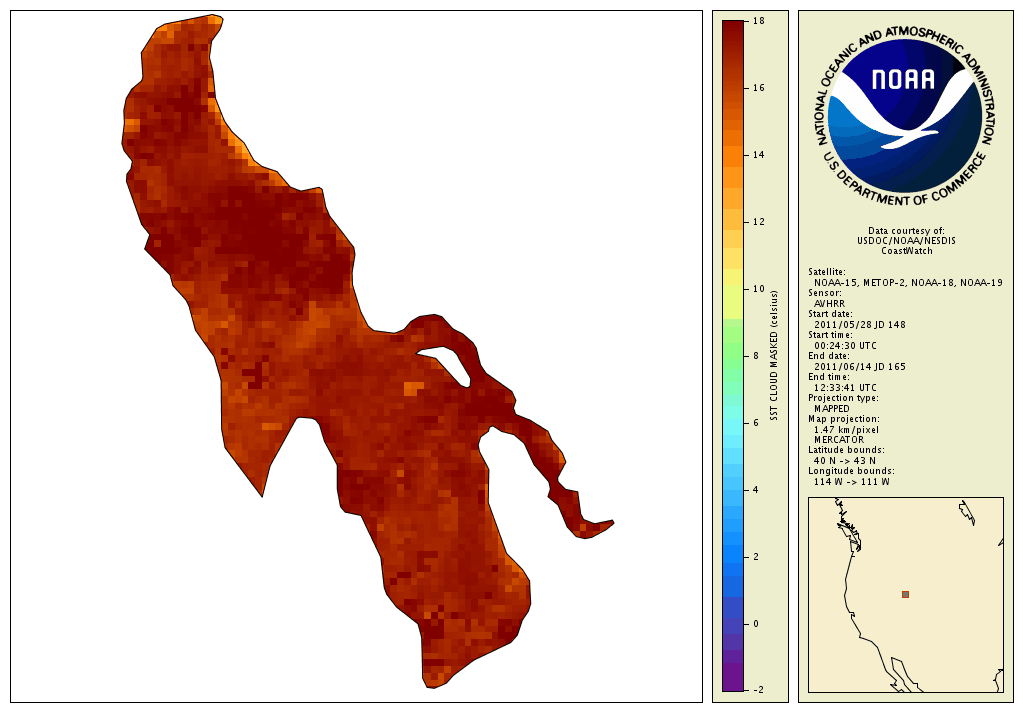The width and height of the screenshot is (1023, 712).
Task: Click the 'MAPPED' projection value
Action: [x=832, y=409]
